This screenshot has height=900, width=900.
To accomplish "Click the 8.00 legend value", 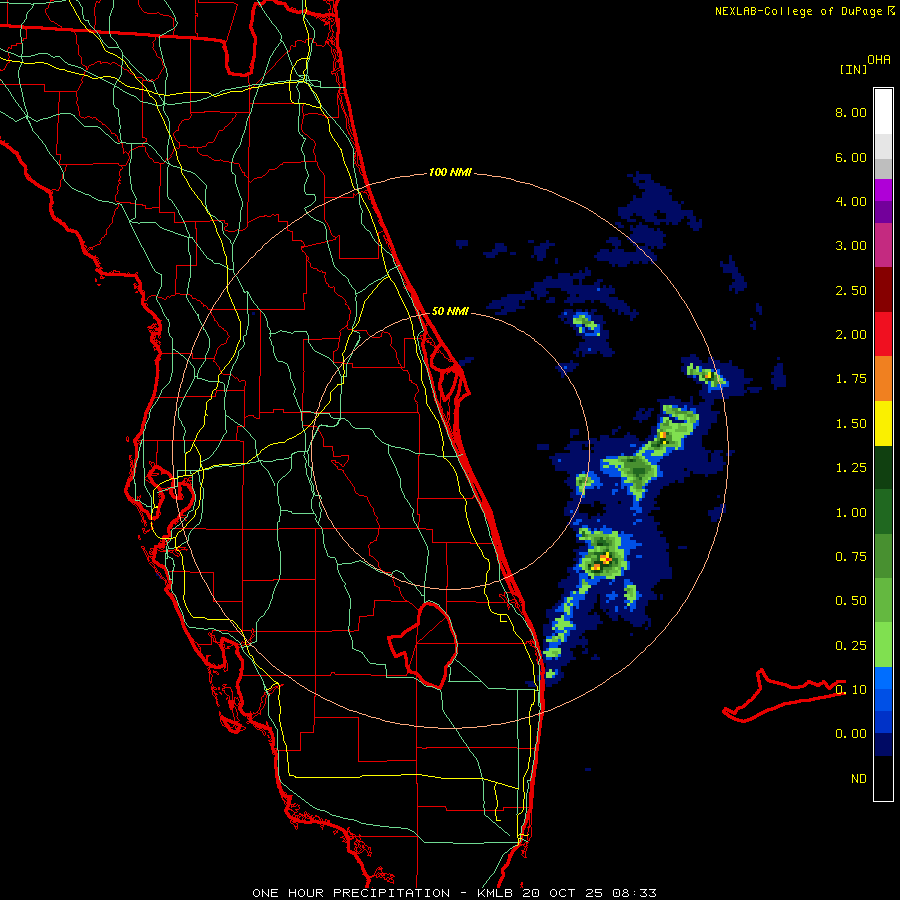I will [x=851, y=112].
